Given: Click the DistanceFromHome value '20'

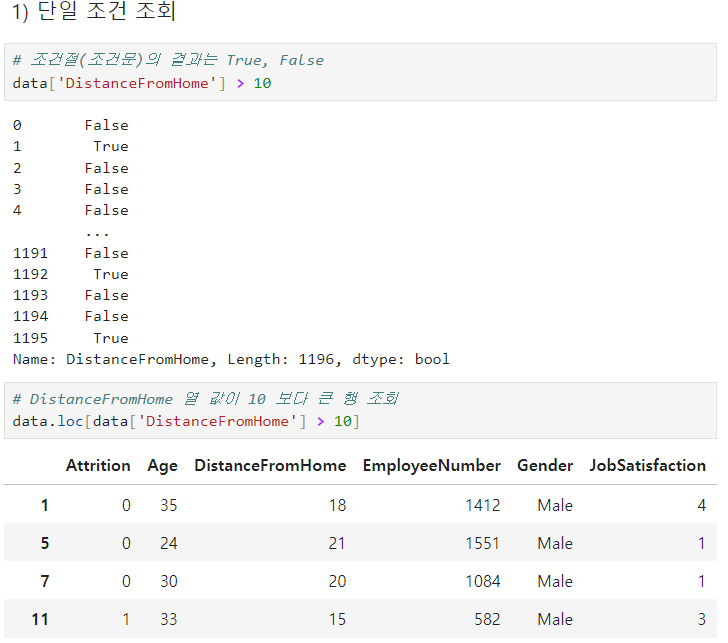Looking at the screenshot, I should [338, 581].
